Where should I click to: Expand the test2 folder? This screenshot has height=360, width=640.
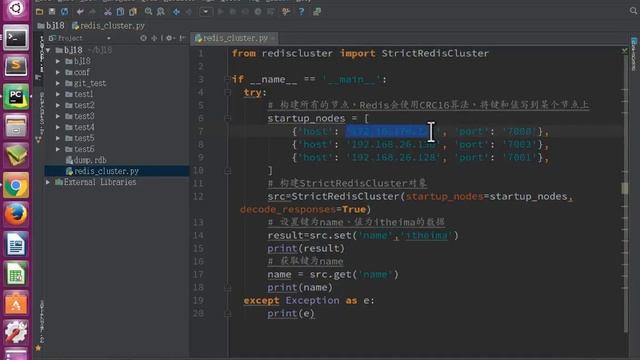point(58,105)
